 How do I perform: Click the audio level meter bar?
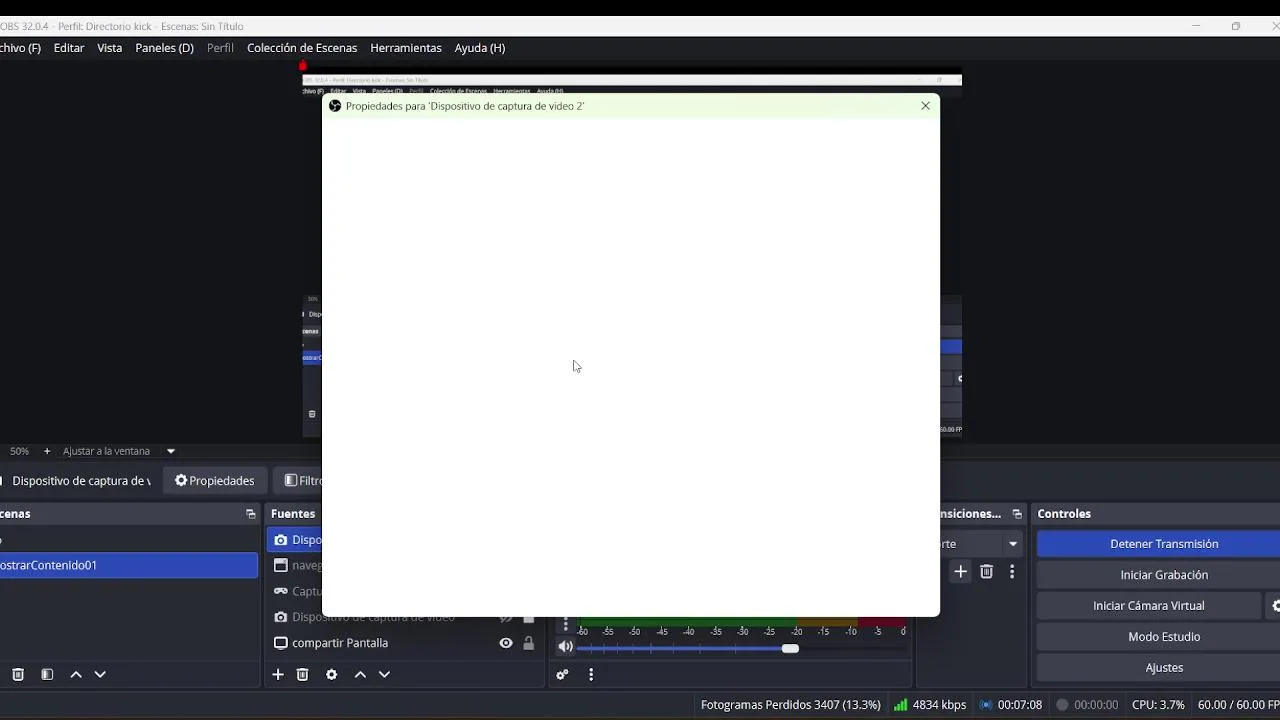742,621
